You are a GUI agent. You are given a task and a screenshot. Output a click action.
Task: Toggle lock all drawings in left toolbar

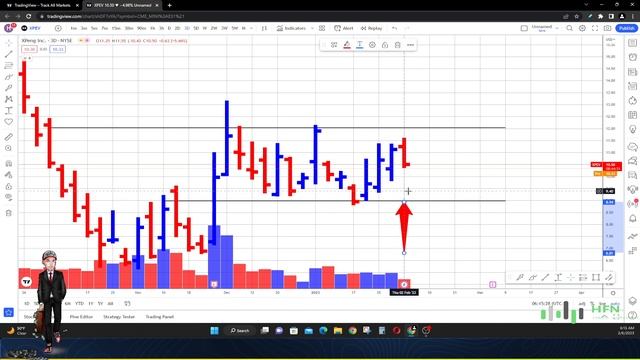coord(9,187)
